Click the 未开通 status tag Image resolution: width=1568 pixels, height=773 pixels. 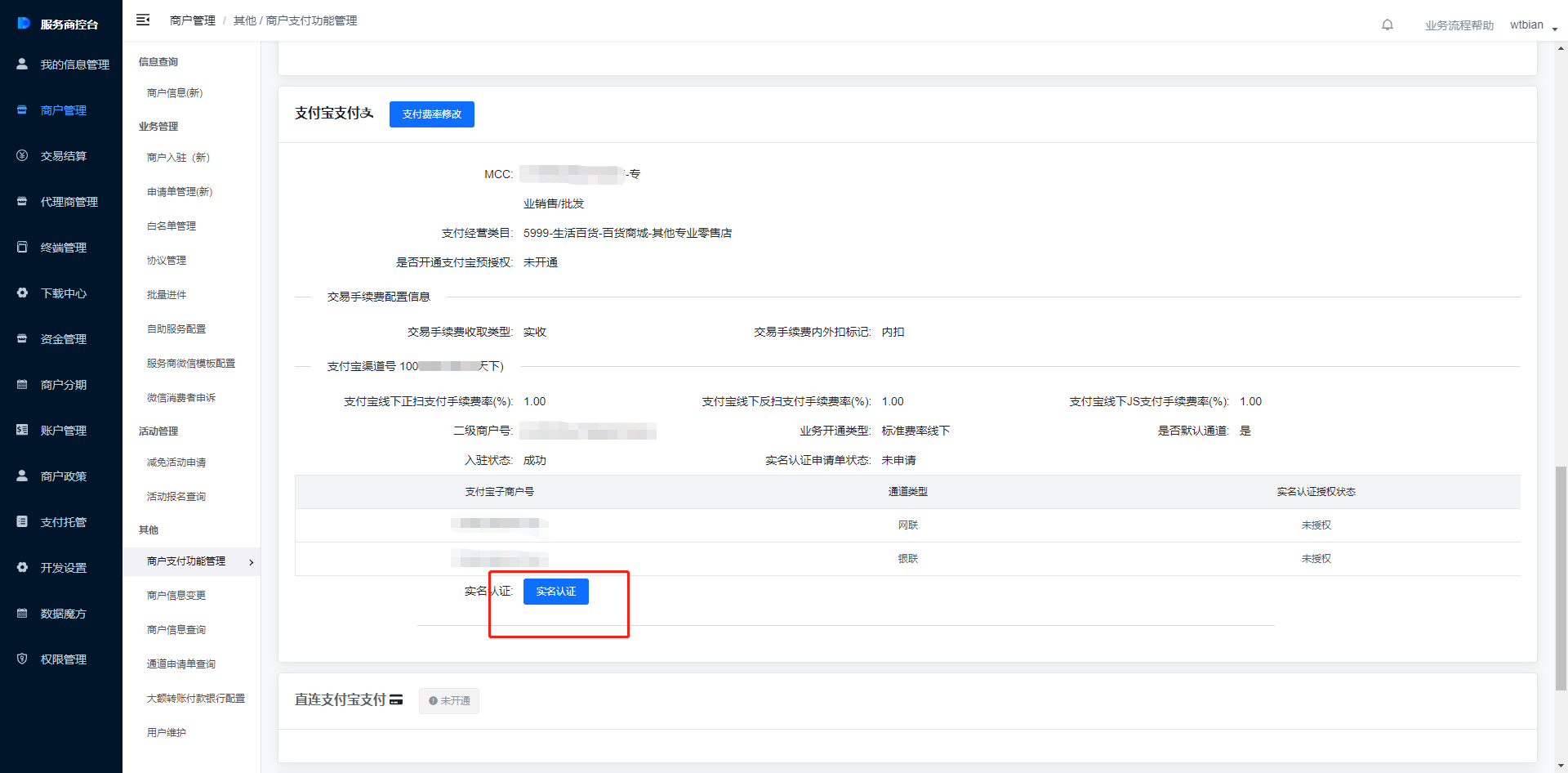449,701
